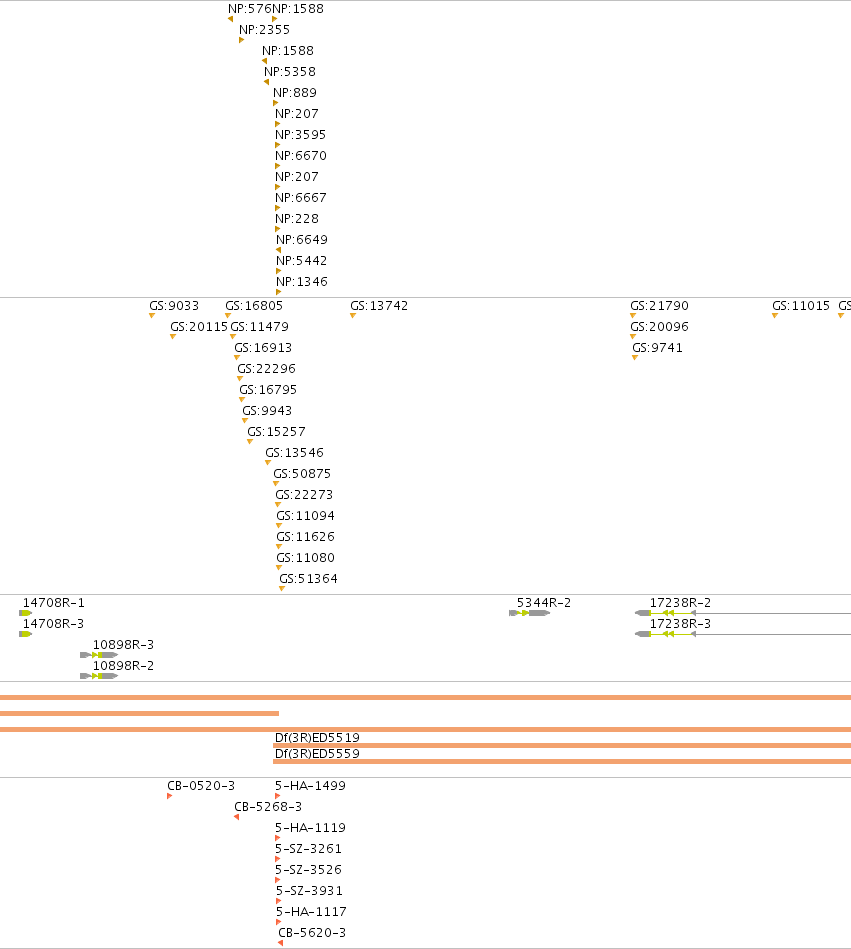Select the GS:22296 insertion marker
The width and height of the screenshot is (851, 949).
(x=240, y=378)
